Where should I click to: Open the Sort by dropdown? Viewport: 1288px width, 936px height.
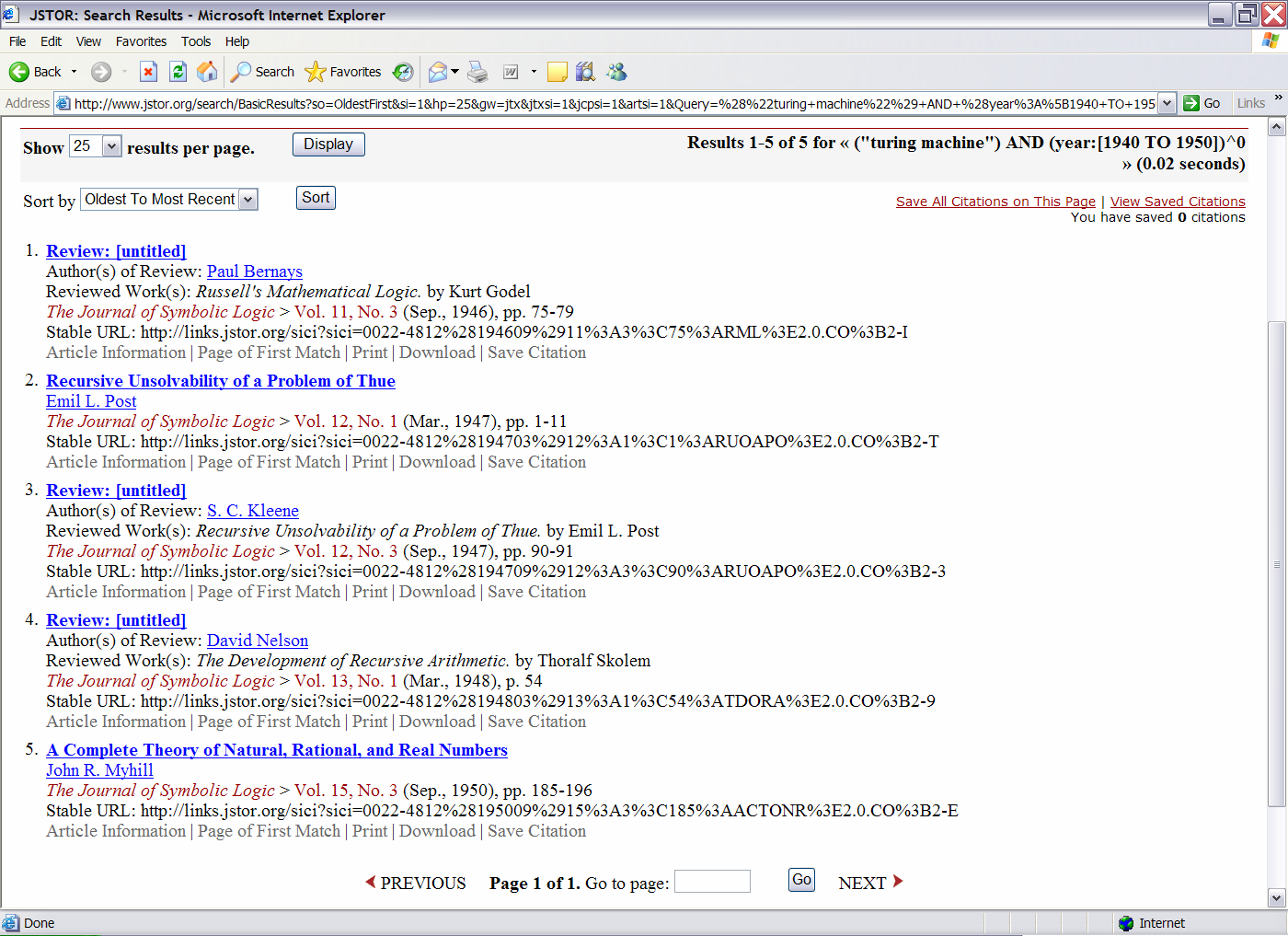tap(169, 199)
